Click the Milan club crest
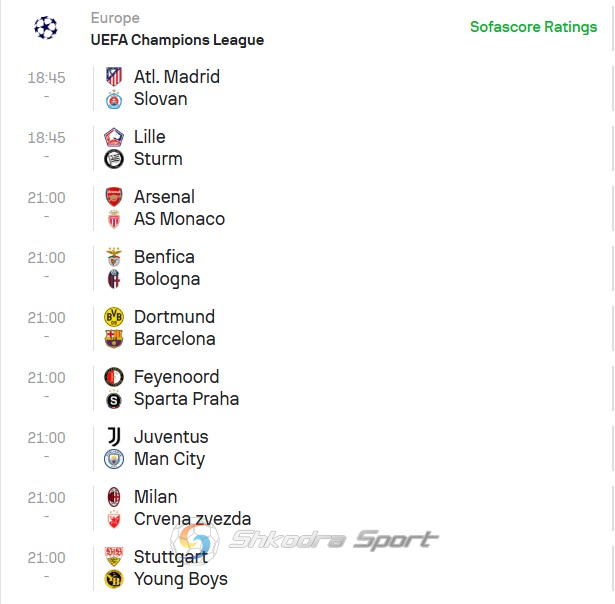Image resolution: width=615 pixels, height=604 pixels. point(114,497)
